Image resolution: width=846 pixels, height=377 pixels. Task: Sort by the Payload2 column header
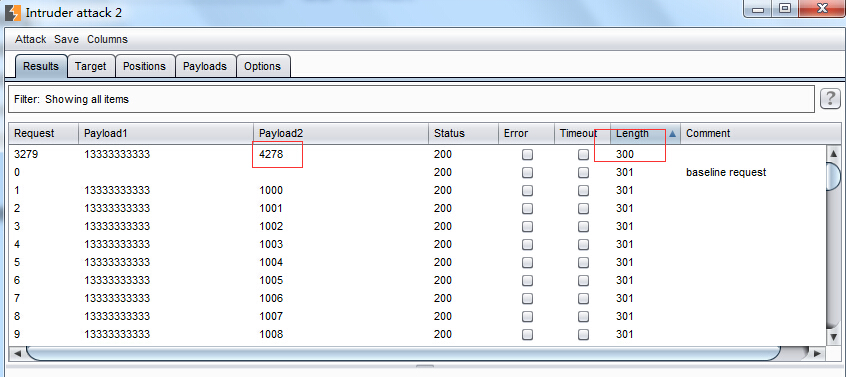[x=341, y=133]
